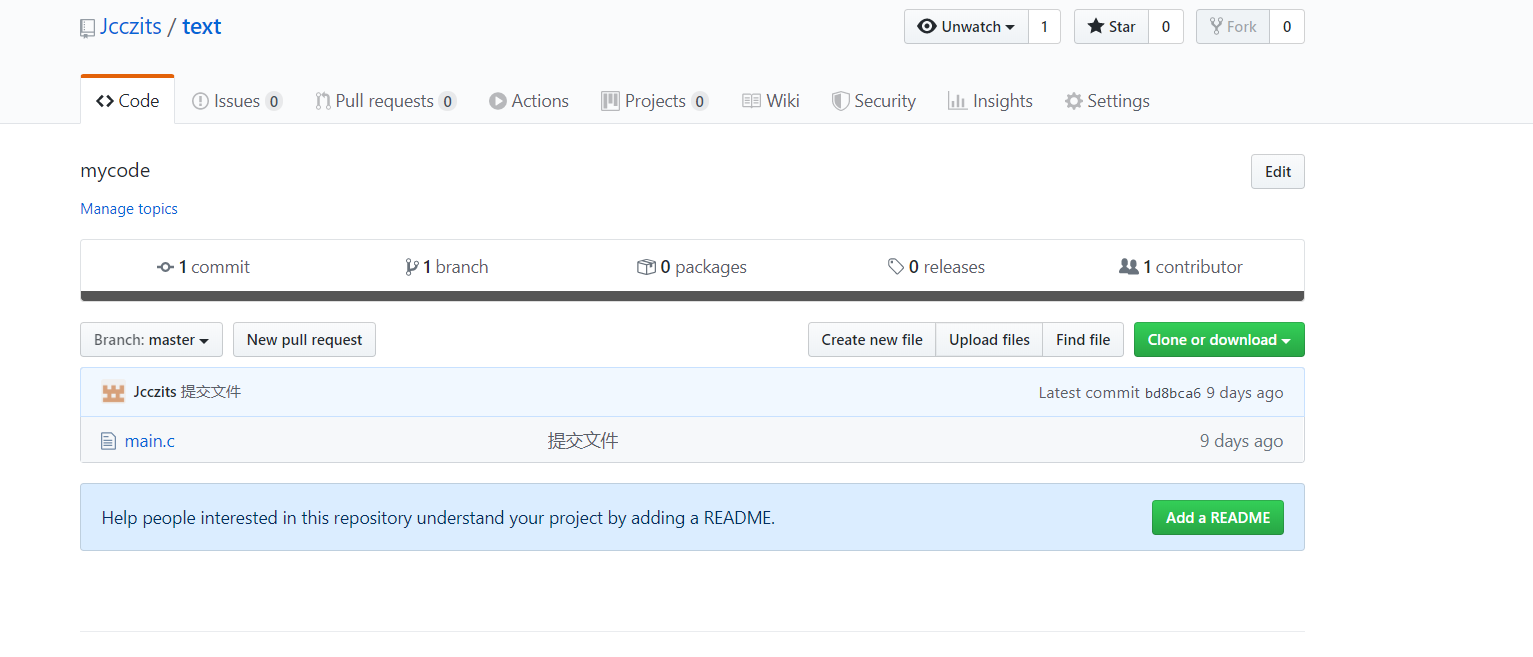This screenshot has height=657, width=1533.
Task: Open the text repository name link
Action: coord(201,27)
